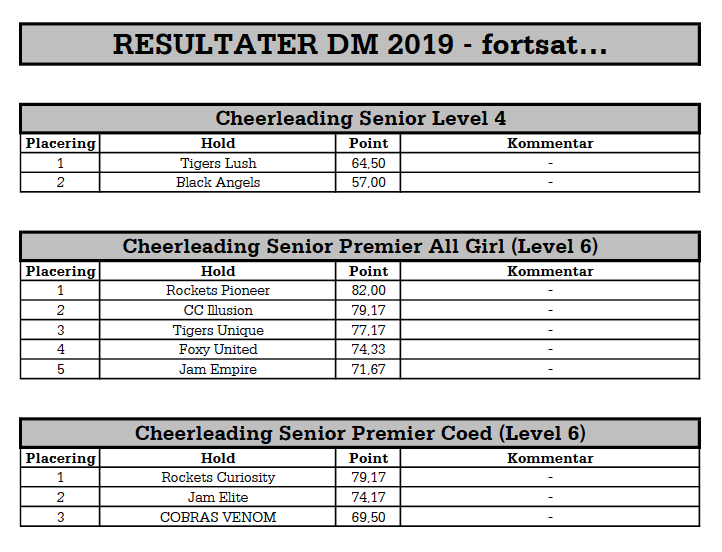Select the "Cheerleading Senior Level 4" heading
The width and height of the screenshot is (722, 552).
pos(360,118)
